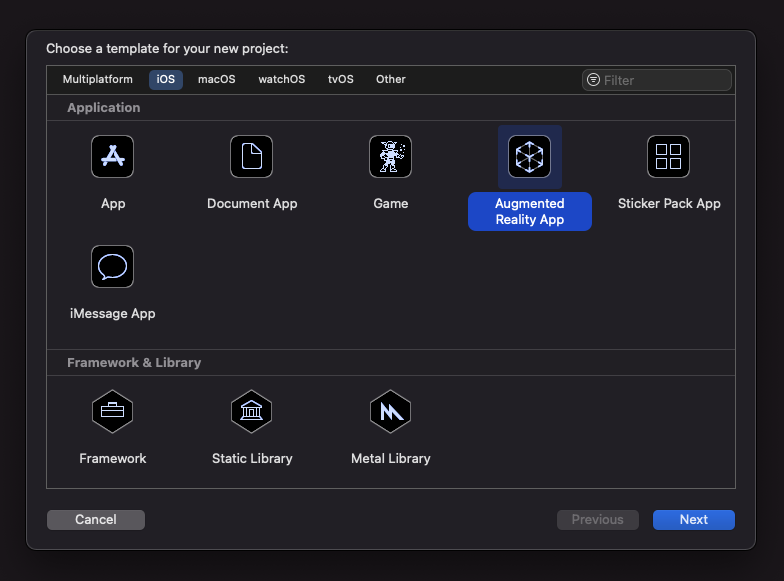Choose the Document App template icon
Screen dimensions: 784x581
tap(251, 157)
